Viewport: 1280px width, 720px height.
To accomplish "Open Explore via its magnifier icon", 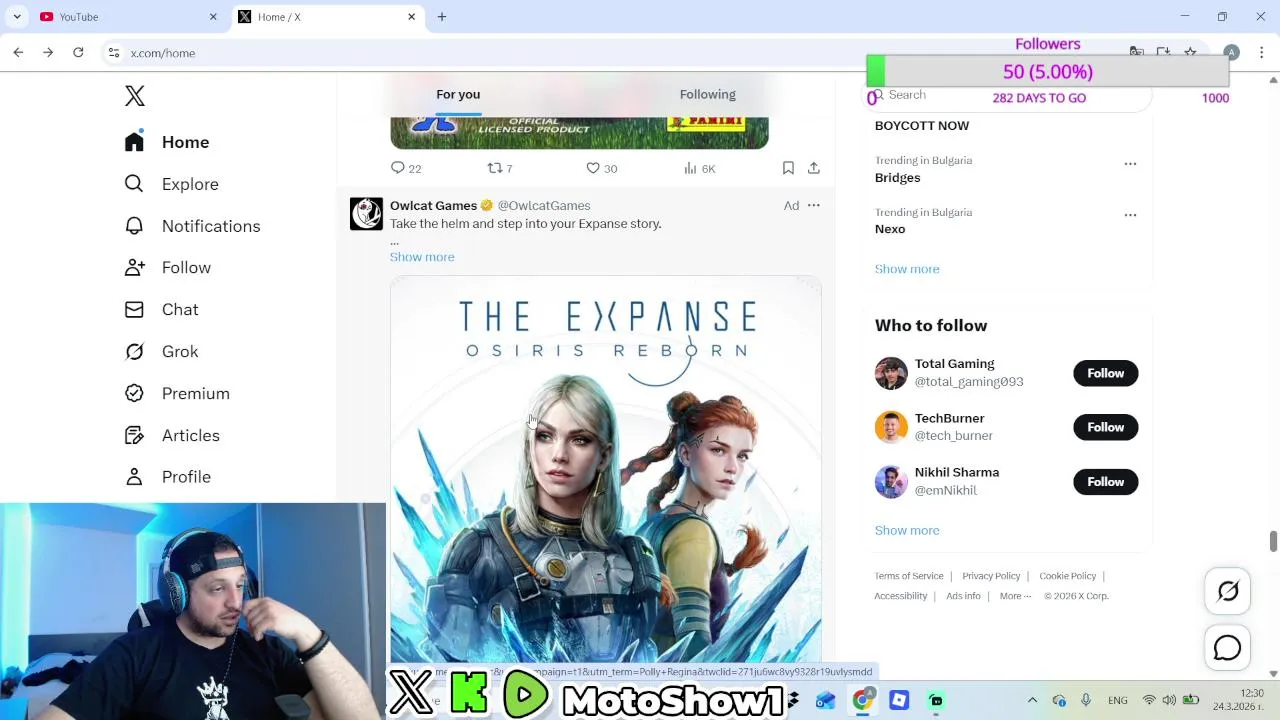I will [134, 184].
